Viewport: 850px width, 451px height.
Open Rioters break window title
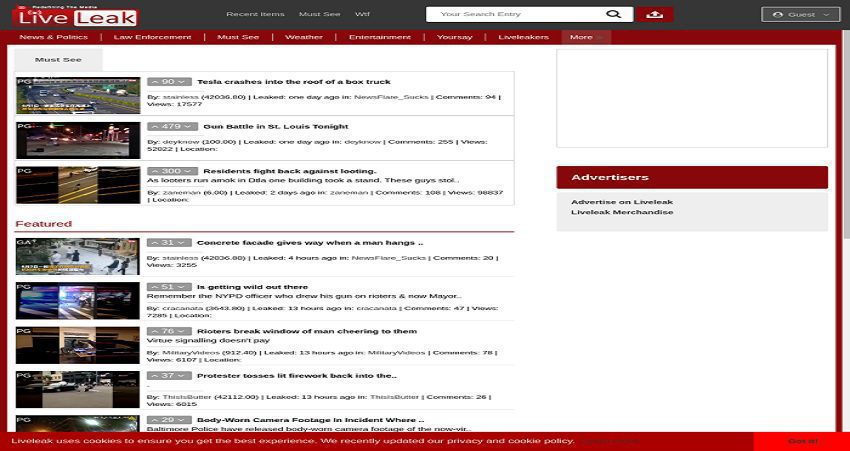point(307,331)
